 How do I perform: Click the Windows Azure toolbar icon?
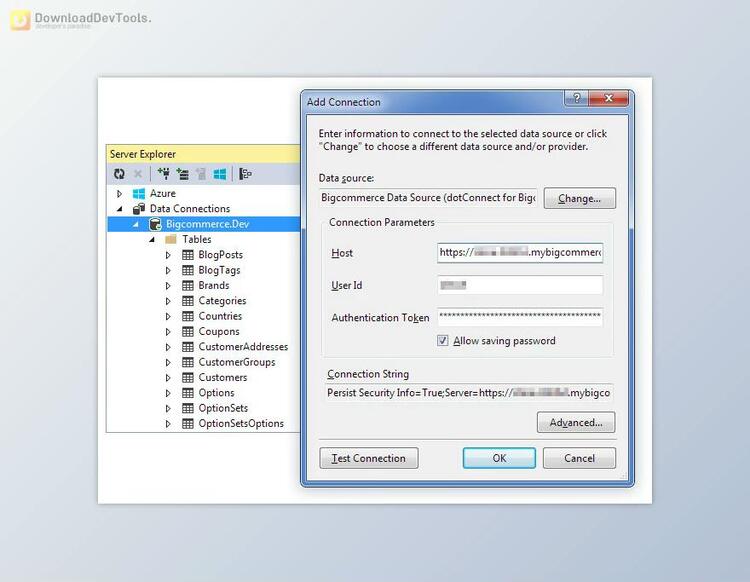[220, 174]
